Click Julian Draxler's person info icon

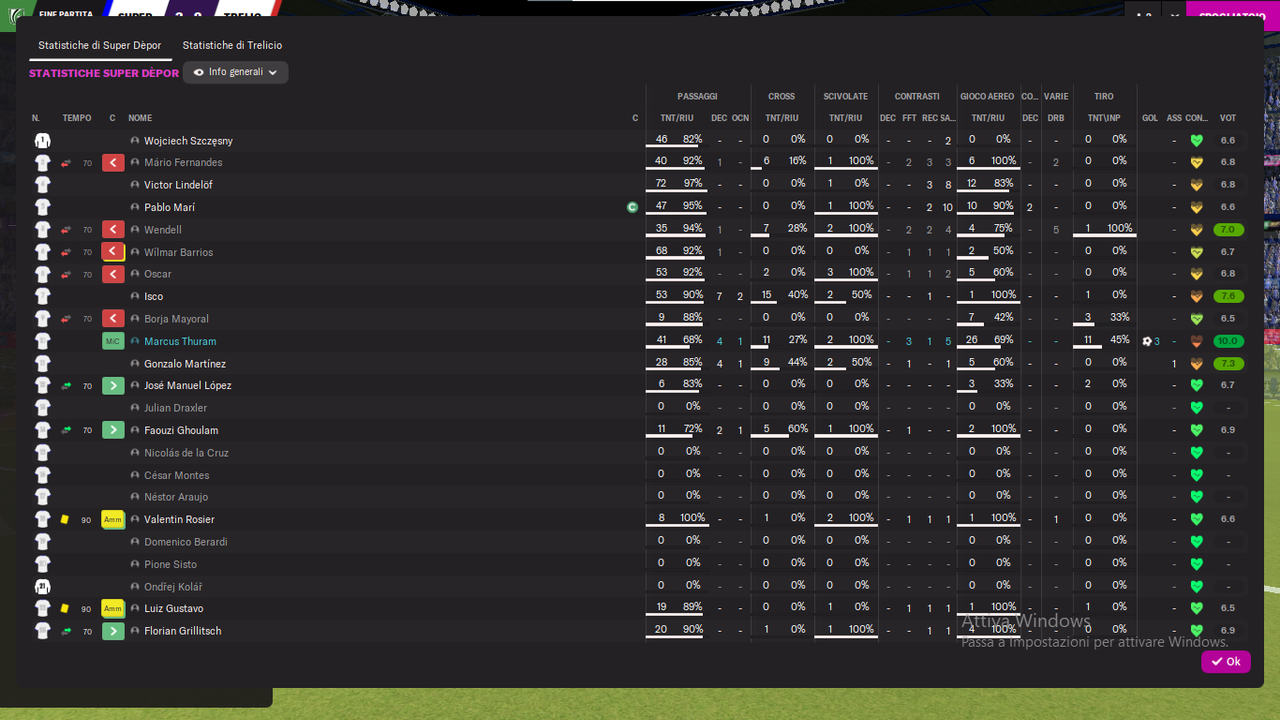135,408
